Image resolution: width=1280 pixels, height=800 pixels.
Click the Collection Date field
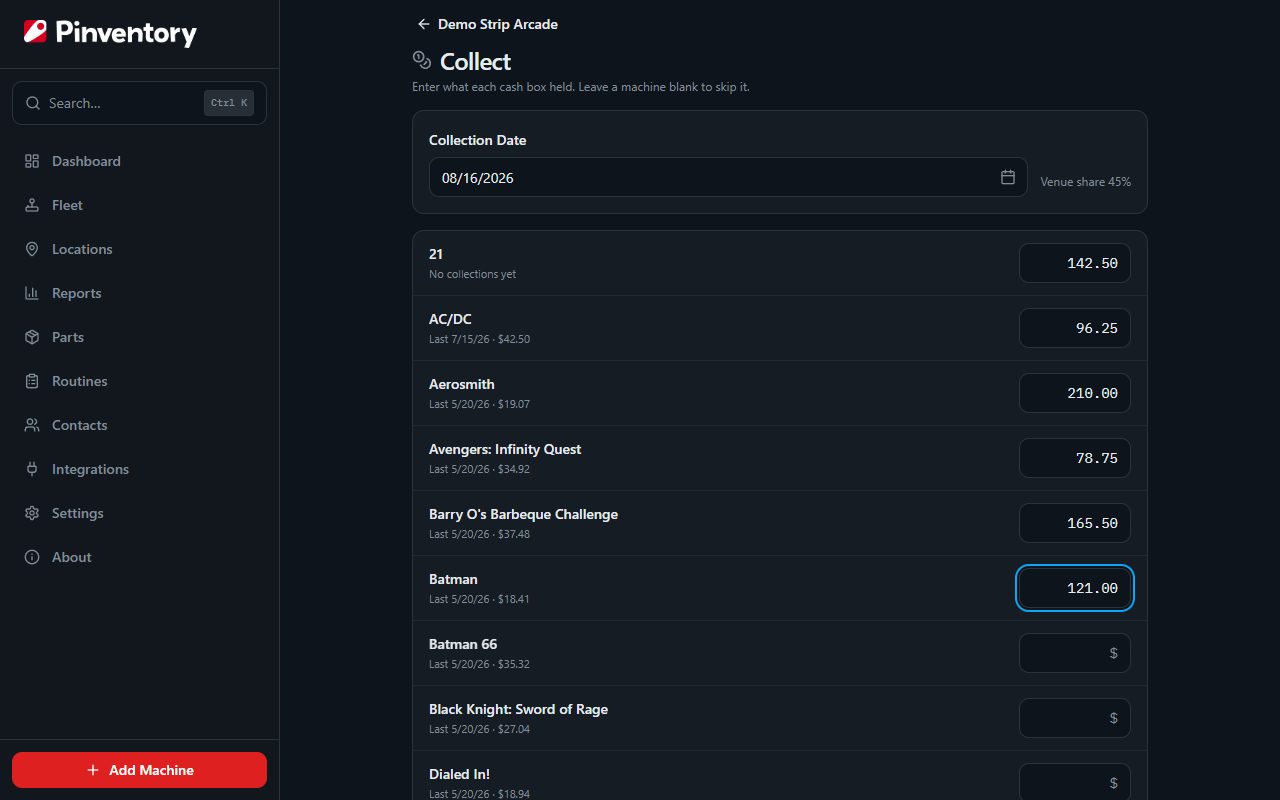point(728,177)
